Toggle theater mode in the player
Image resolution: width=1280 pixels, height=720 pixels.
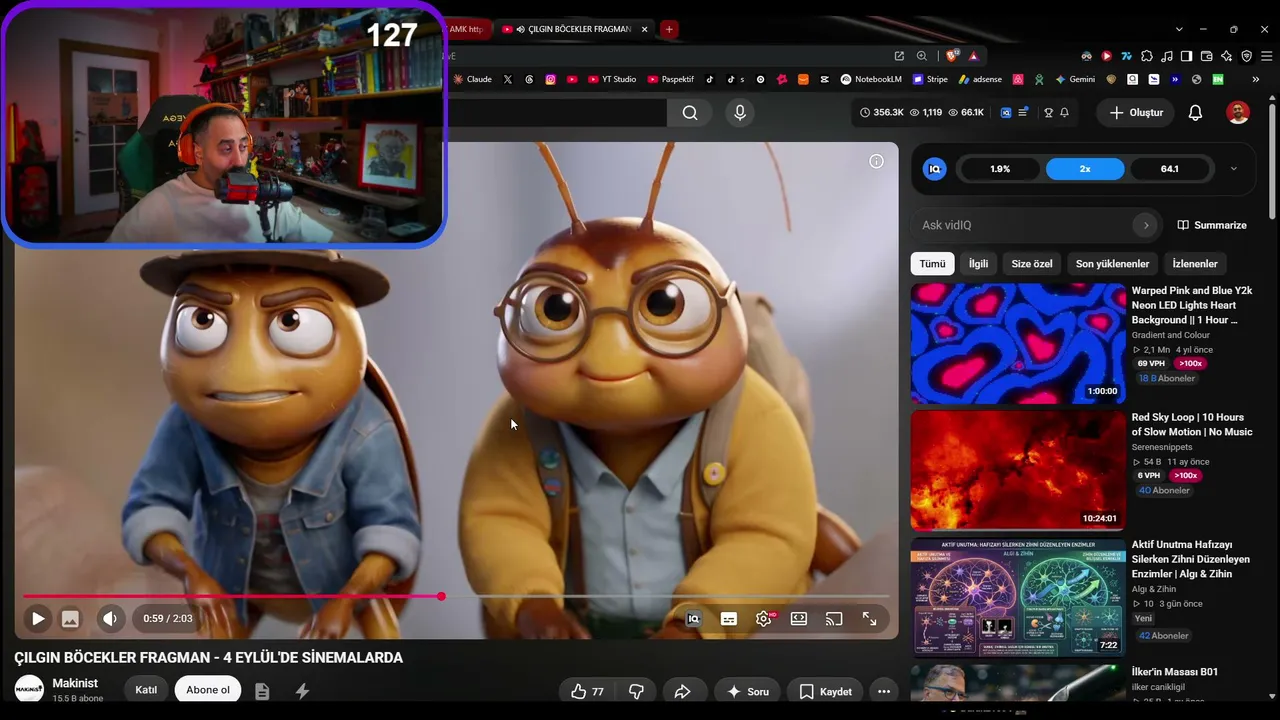coord(799,619)
